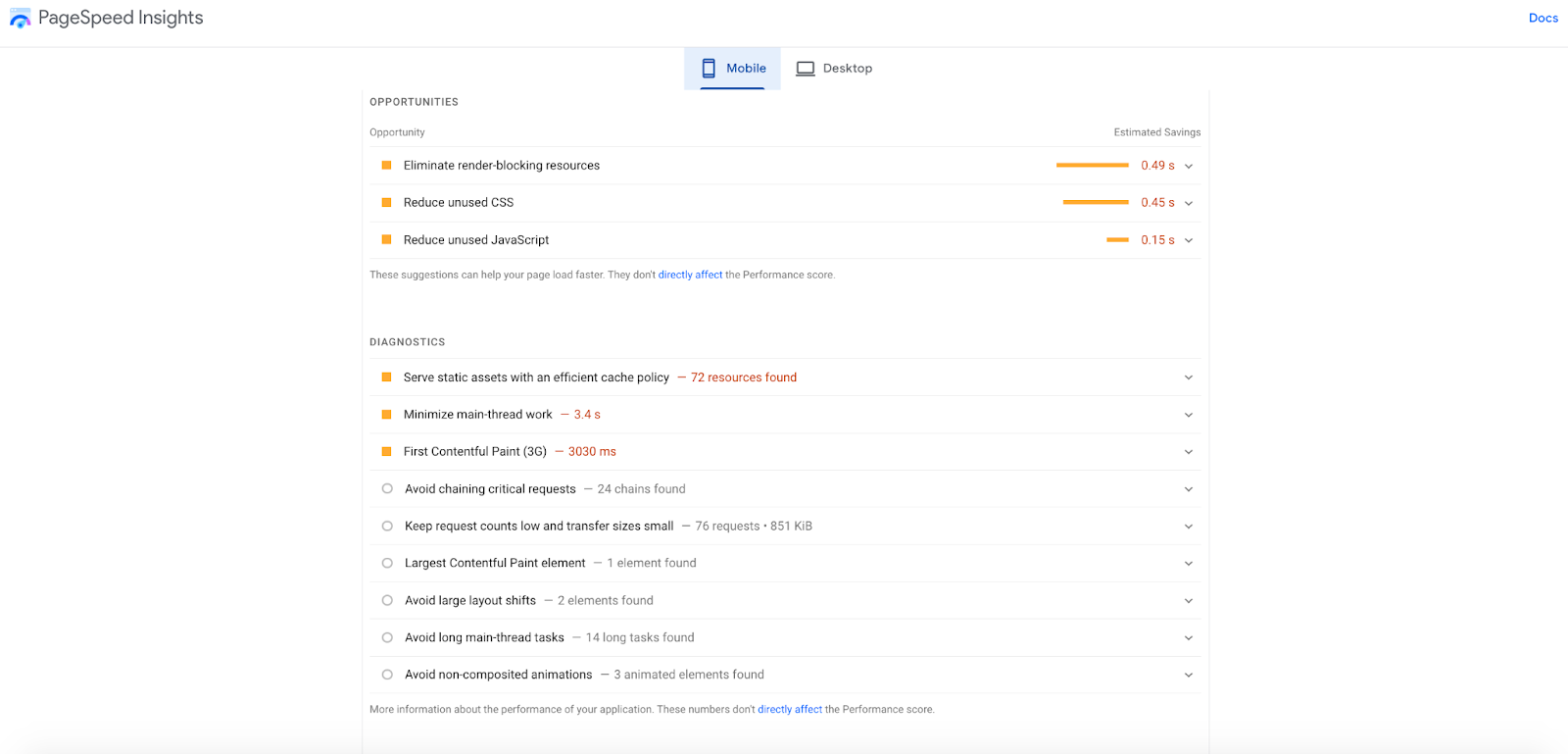Click the mobile phone icon
1568x754 pixels.
tap(709, 69)
